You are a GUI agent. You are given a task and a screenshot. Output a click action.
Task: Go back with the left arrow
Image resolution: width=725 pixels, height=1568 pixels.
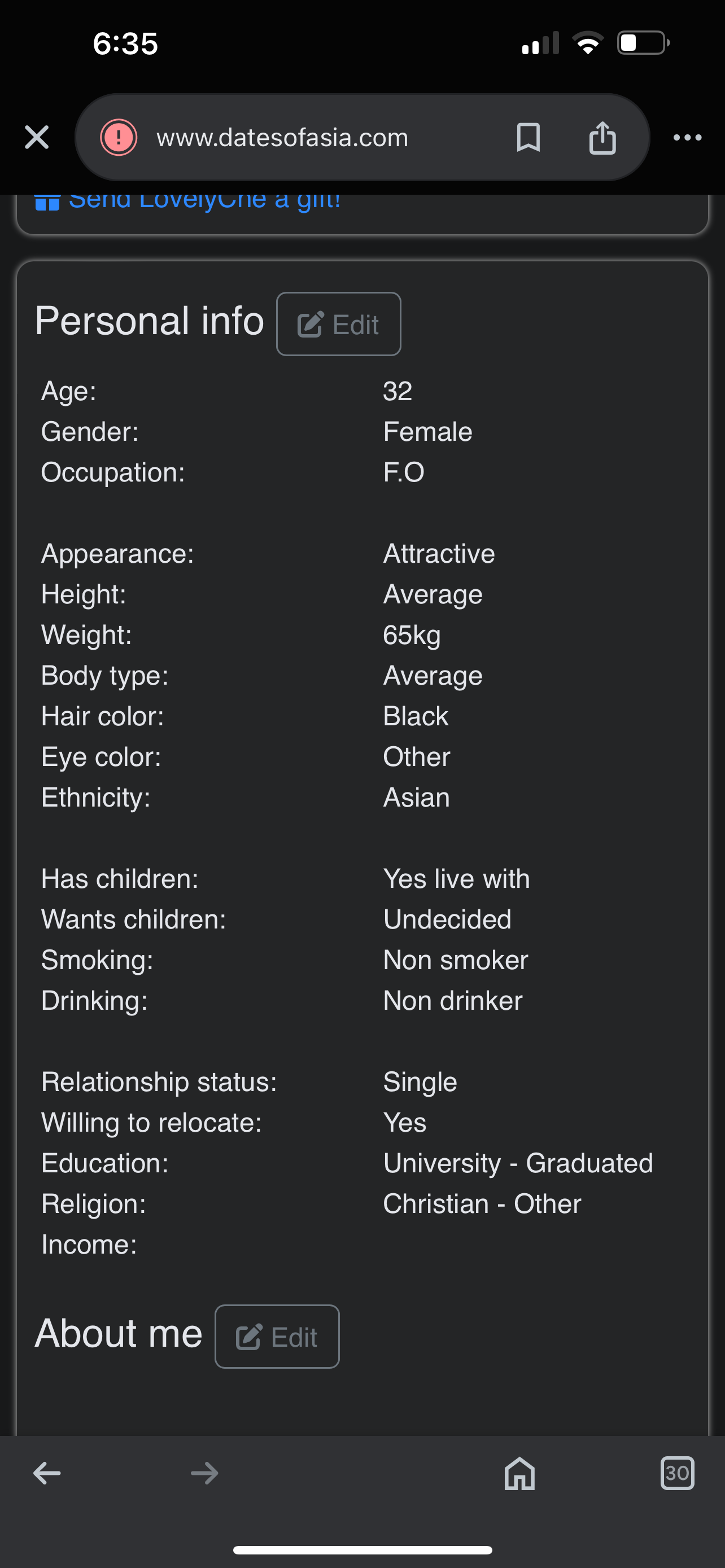pos(47,1473)
